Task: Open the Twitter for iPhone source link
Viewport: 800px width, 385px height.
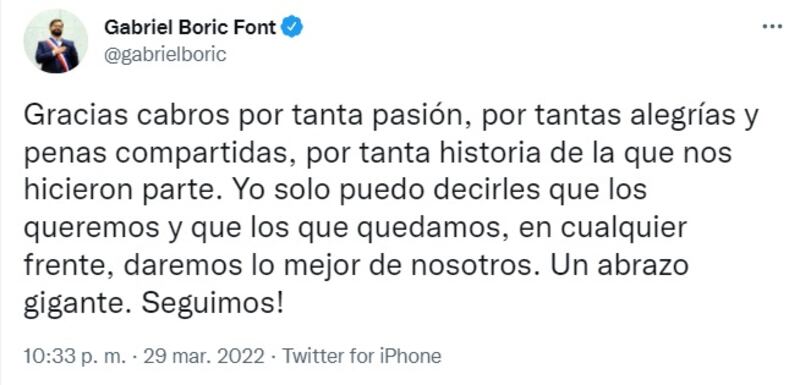Action: (x=362, y=356)
